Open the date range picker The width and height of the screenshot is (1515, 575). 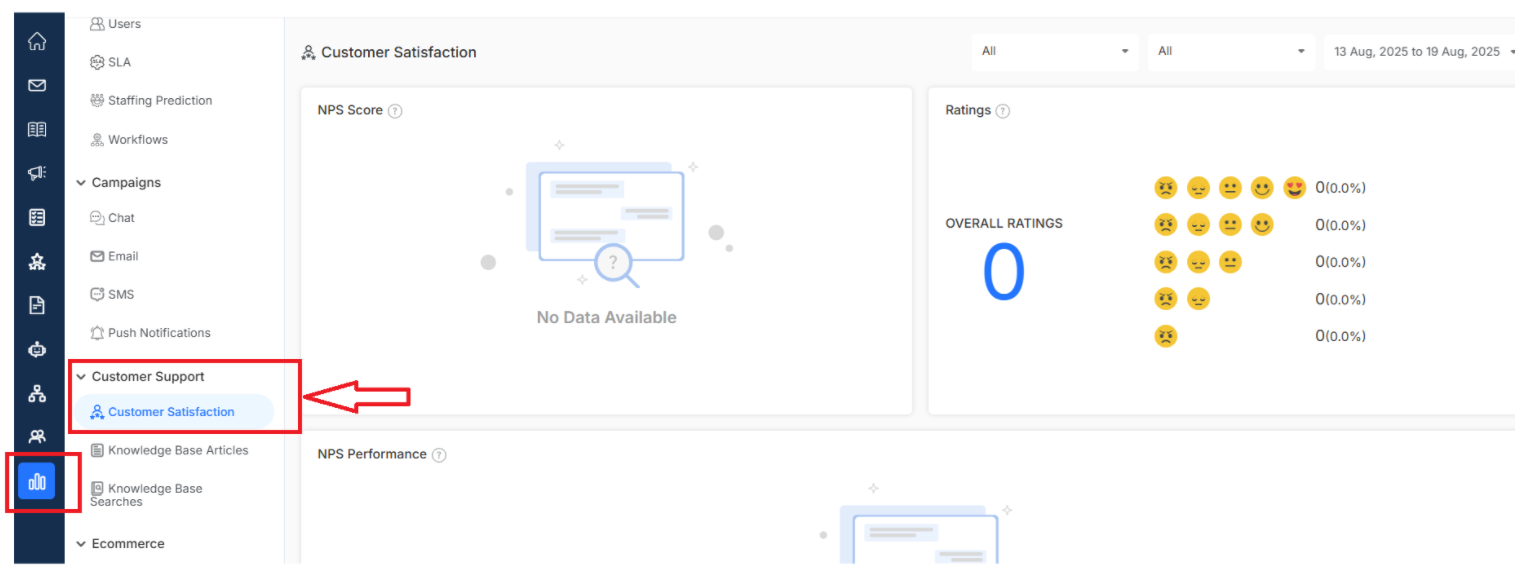1419,51
